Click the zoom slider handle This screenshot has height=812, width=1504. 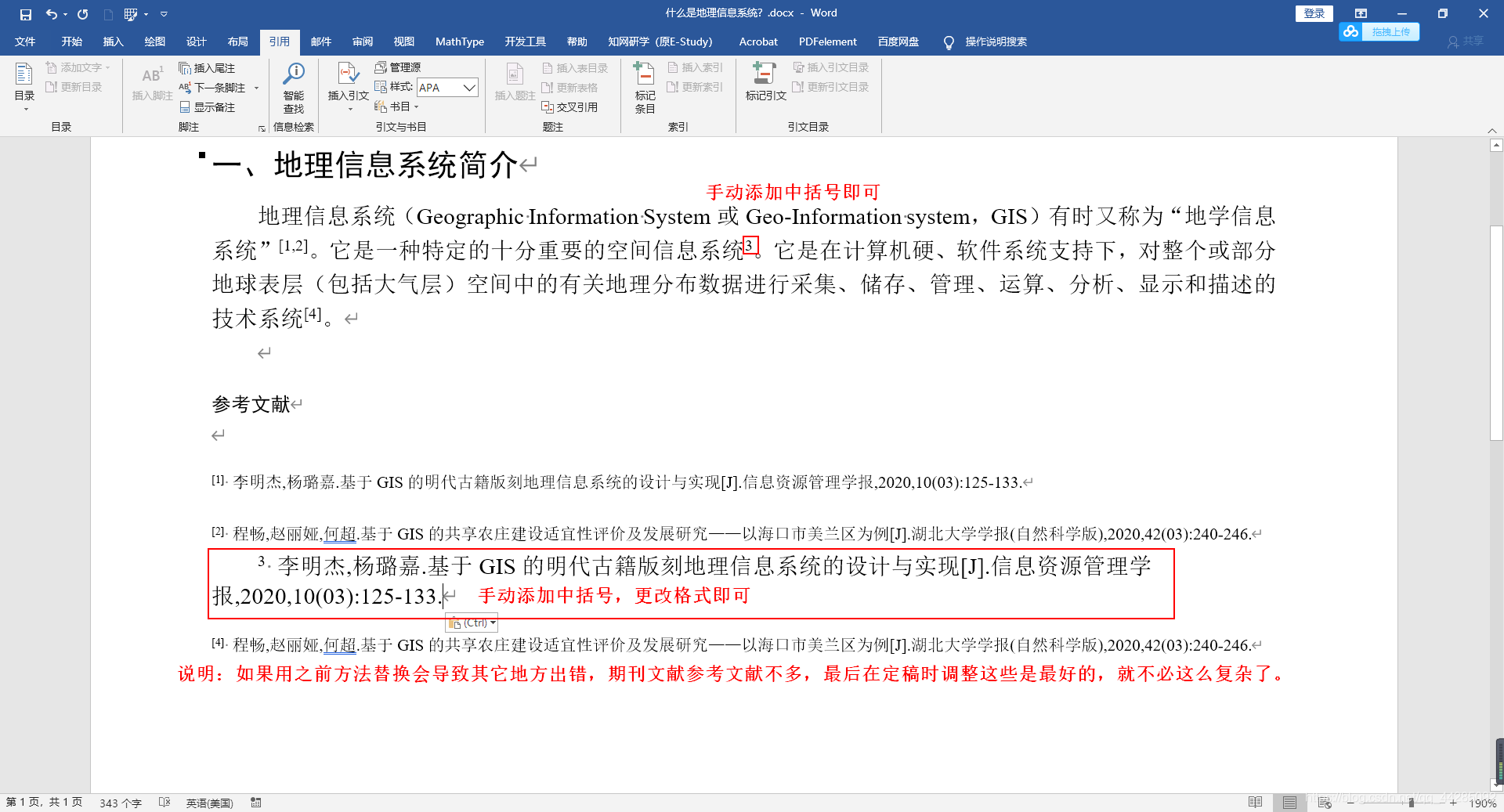click(x=1412, y=803)
